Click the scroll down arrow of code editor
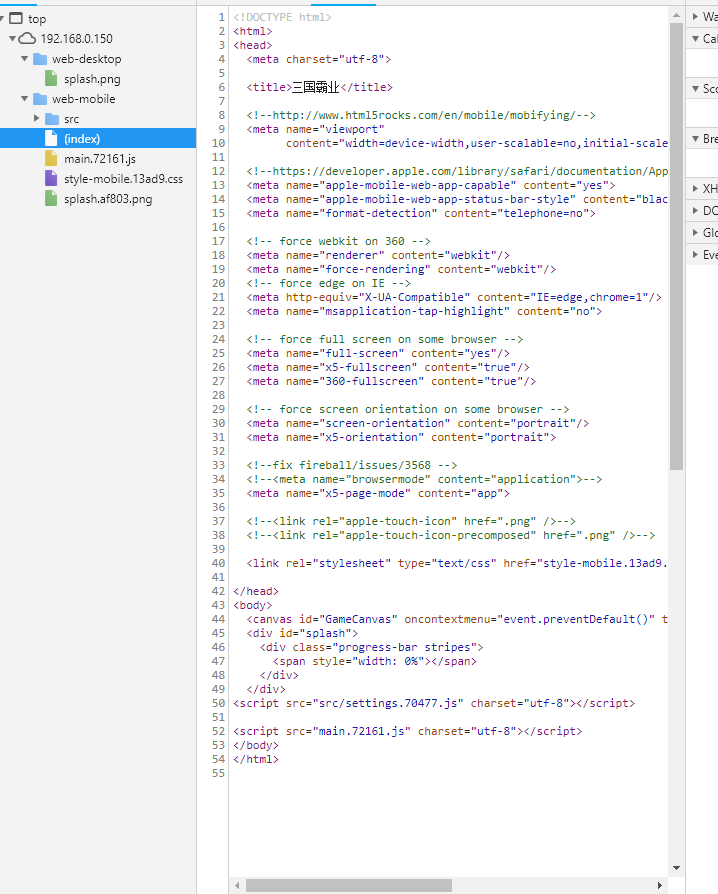The image size is (718, 894). point(676,868)
